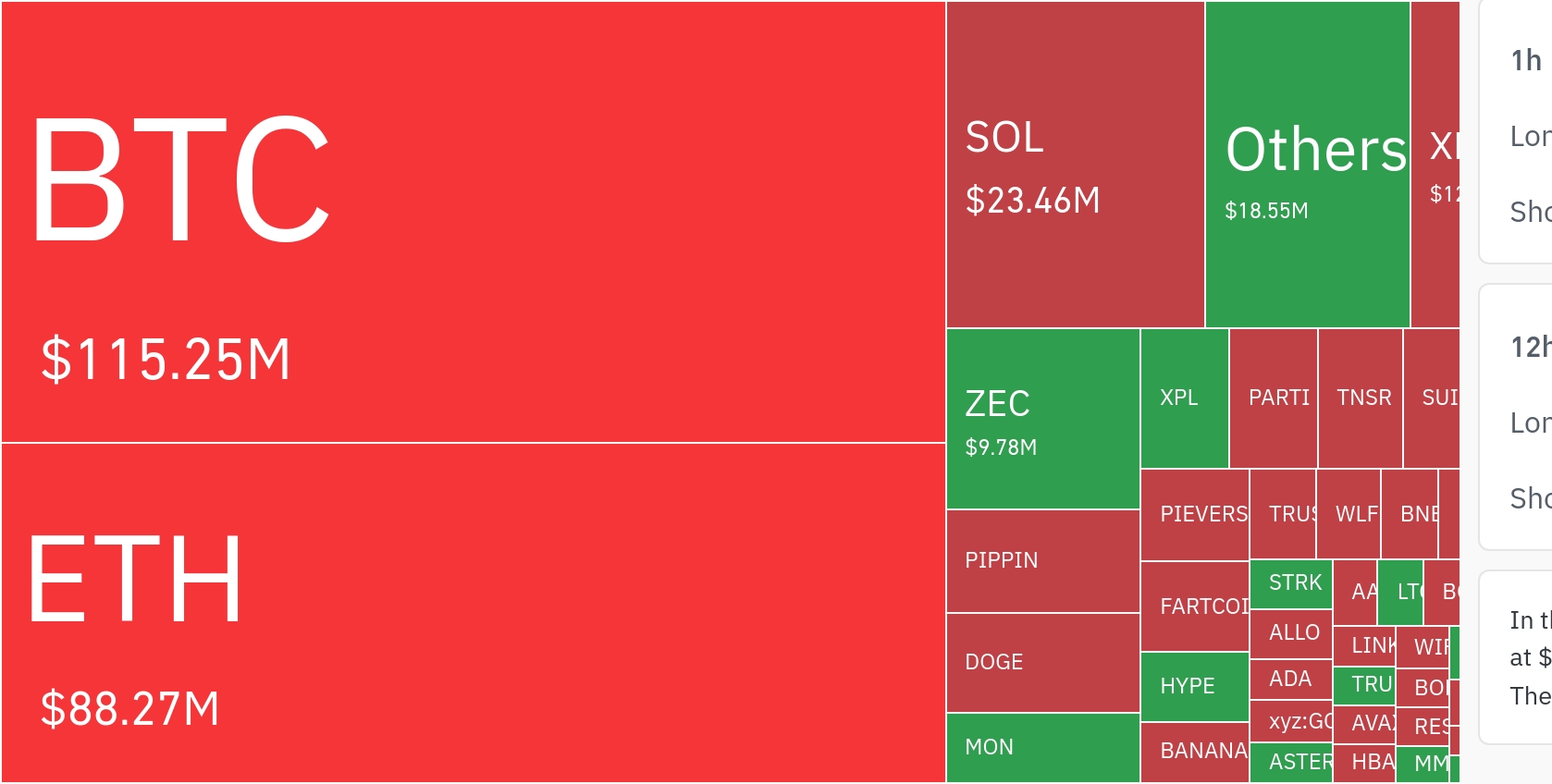Click the green HYPE tile

pos(1194,686)
